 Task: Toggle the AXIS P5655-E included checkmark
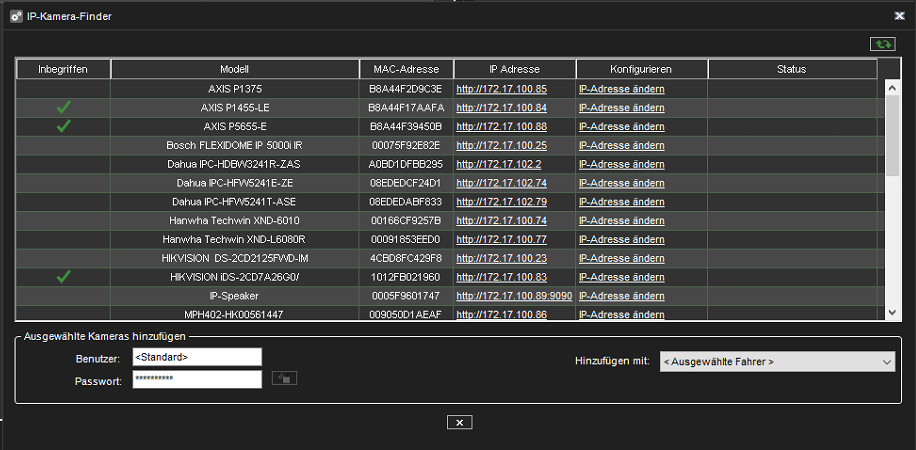tap(63, 127)
